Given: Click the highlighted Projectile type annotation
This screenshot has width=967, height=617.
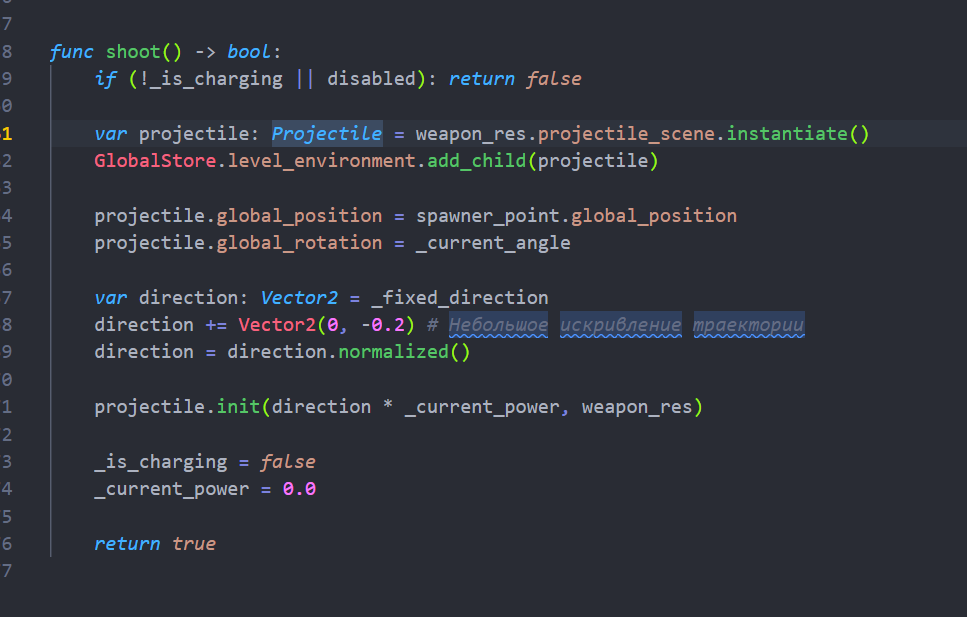Looking at the screenshot, I should click(x=326, y=133).
